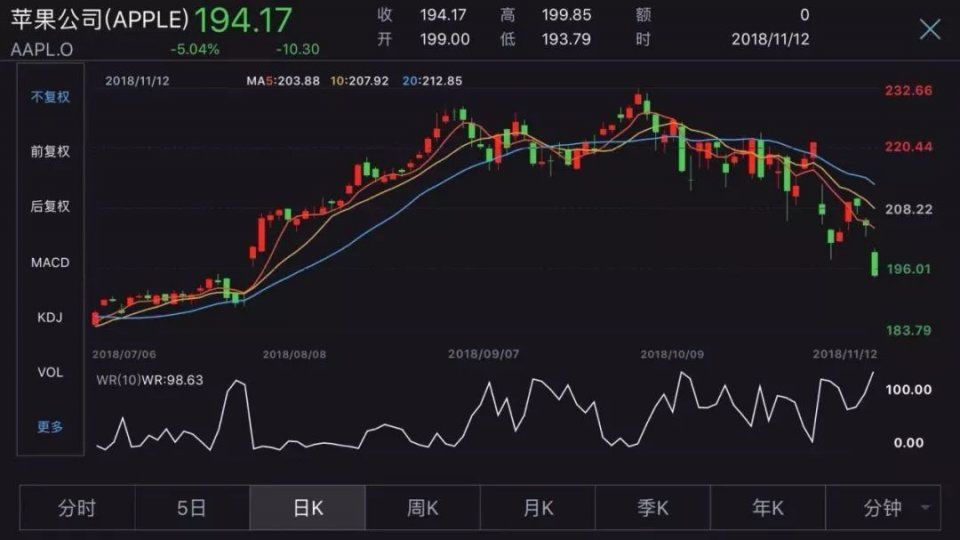Switch to the 周K weekly candlestick tab
960x540 pixels.
pyautogui.click(x=422, y=508)
